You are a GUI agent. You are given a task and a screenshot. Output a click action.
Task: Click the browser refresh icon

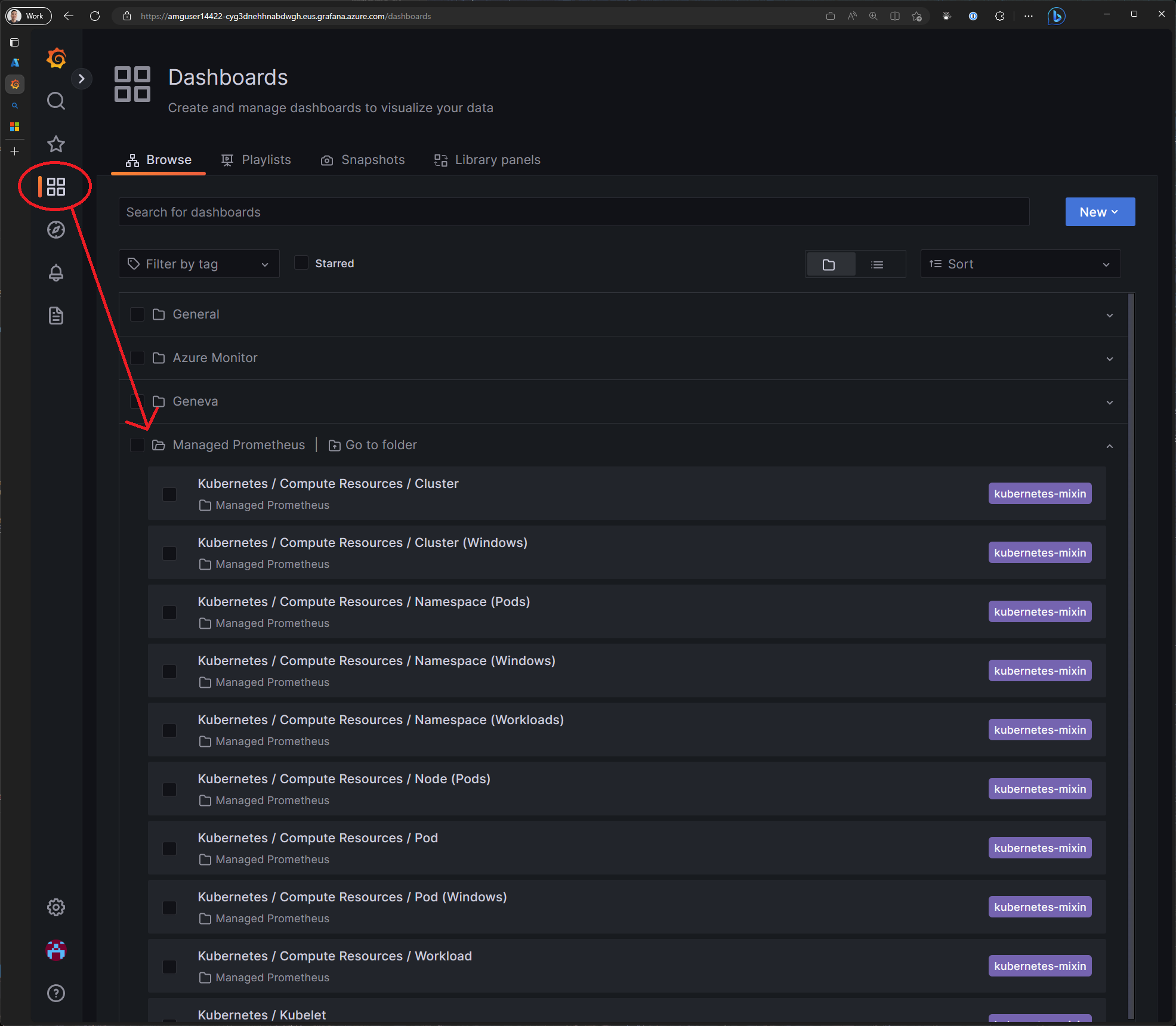95,16
